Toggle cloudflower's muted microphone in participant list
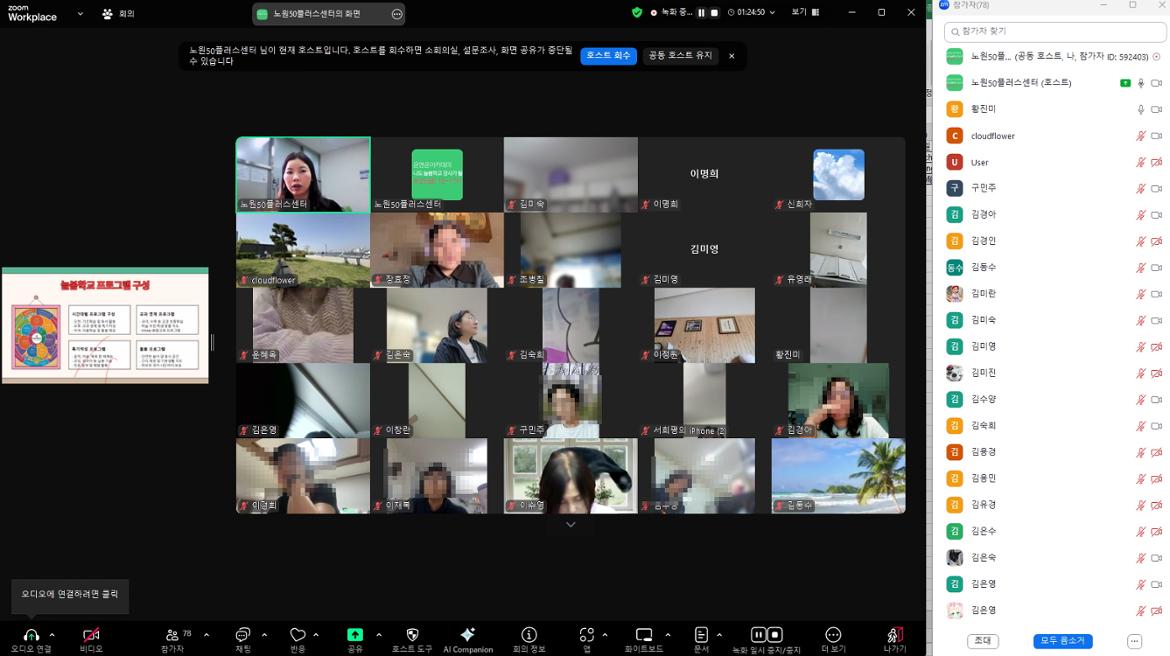Screen dimensions: 1170x656 (x=1140, y=136)
